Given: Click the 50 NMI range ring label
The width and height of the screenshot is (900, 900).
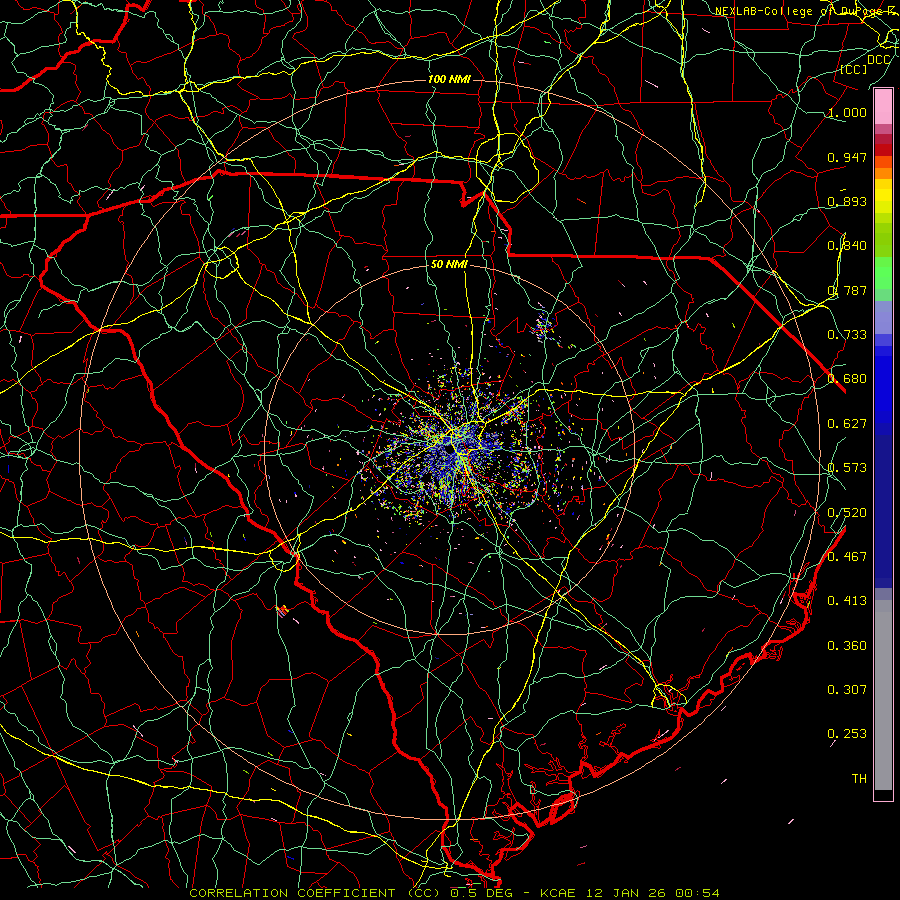Looking at the screenshot, I should [x=449, y=264].
